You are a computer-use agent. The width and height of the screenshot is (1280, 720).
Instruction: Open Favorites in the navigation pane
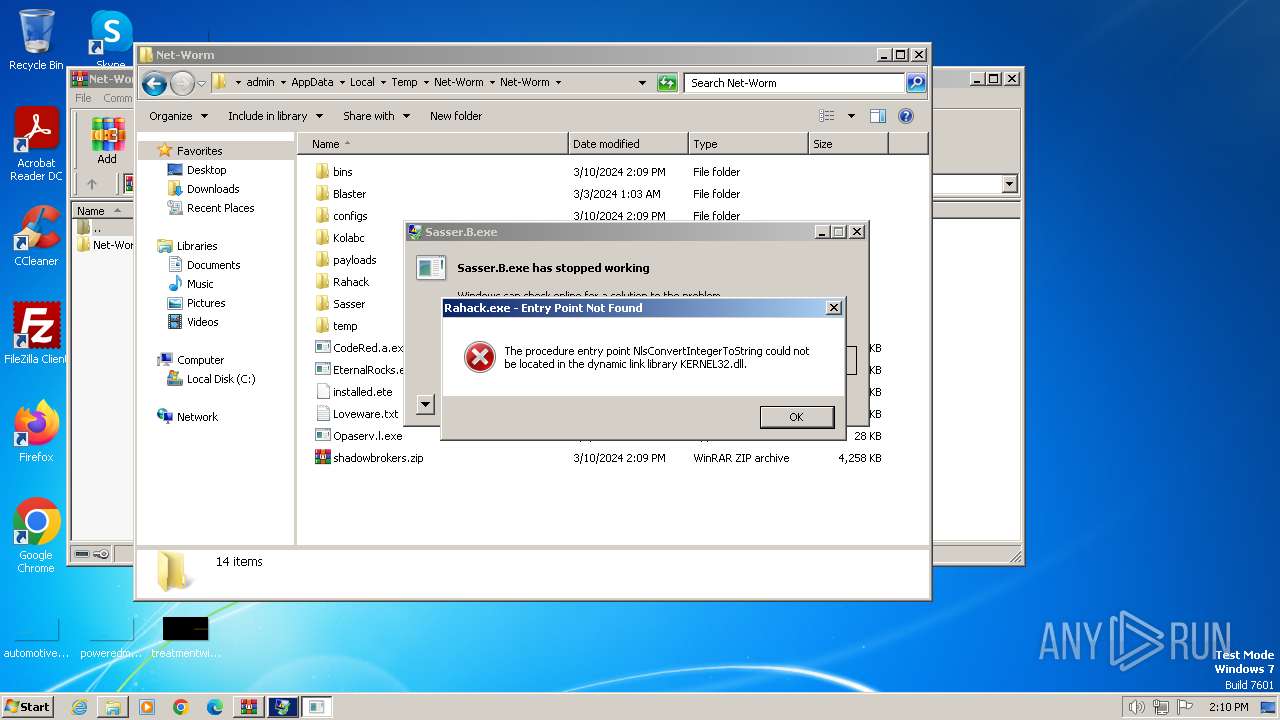[199, 151]
